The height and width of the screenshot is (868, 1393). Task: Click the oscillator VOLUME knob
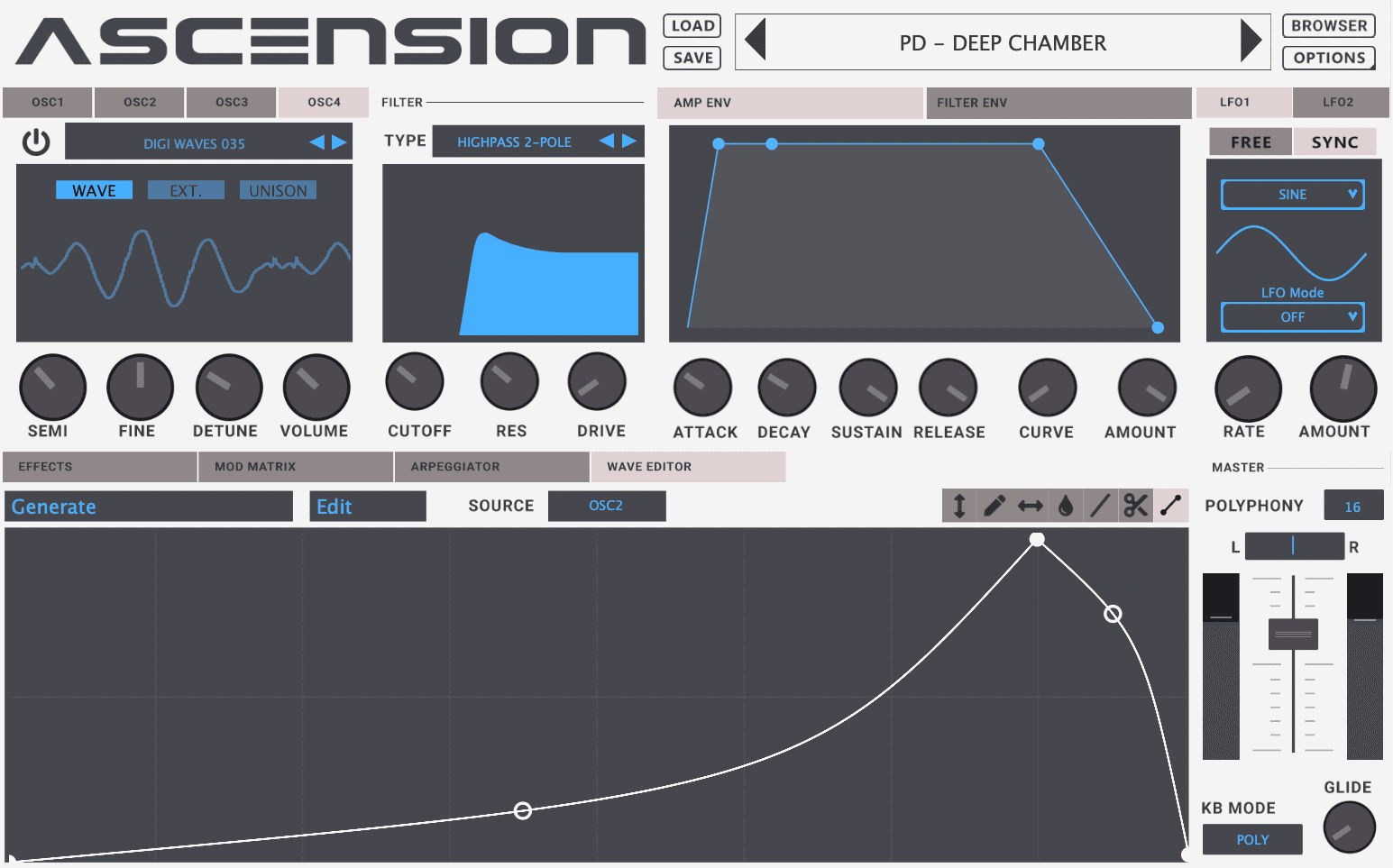coord(316,388)
